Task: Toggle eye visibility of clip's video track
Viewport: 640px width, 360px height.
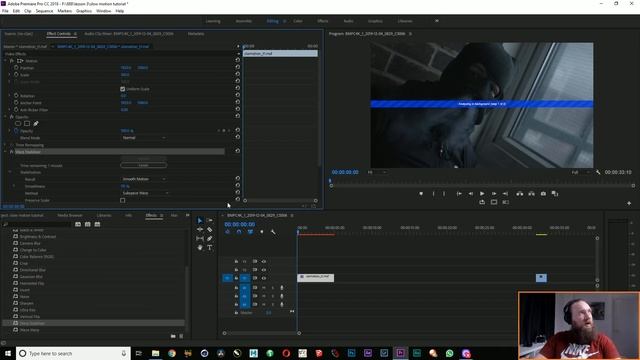Action: pos(264,278)
